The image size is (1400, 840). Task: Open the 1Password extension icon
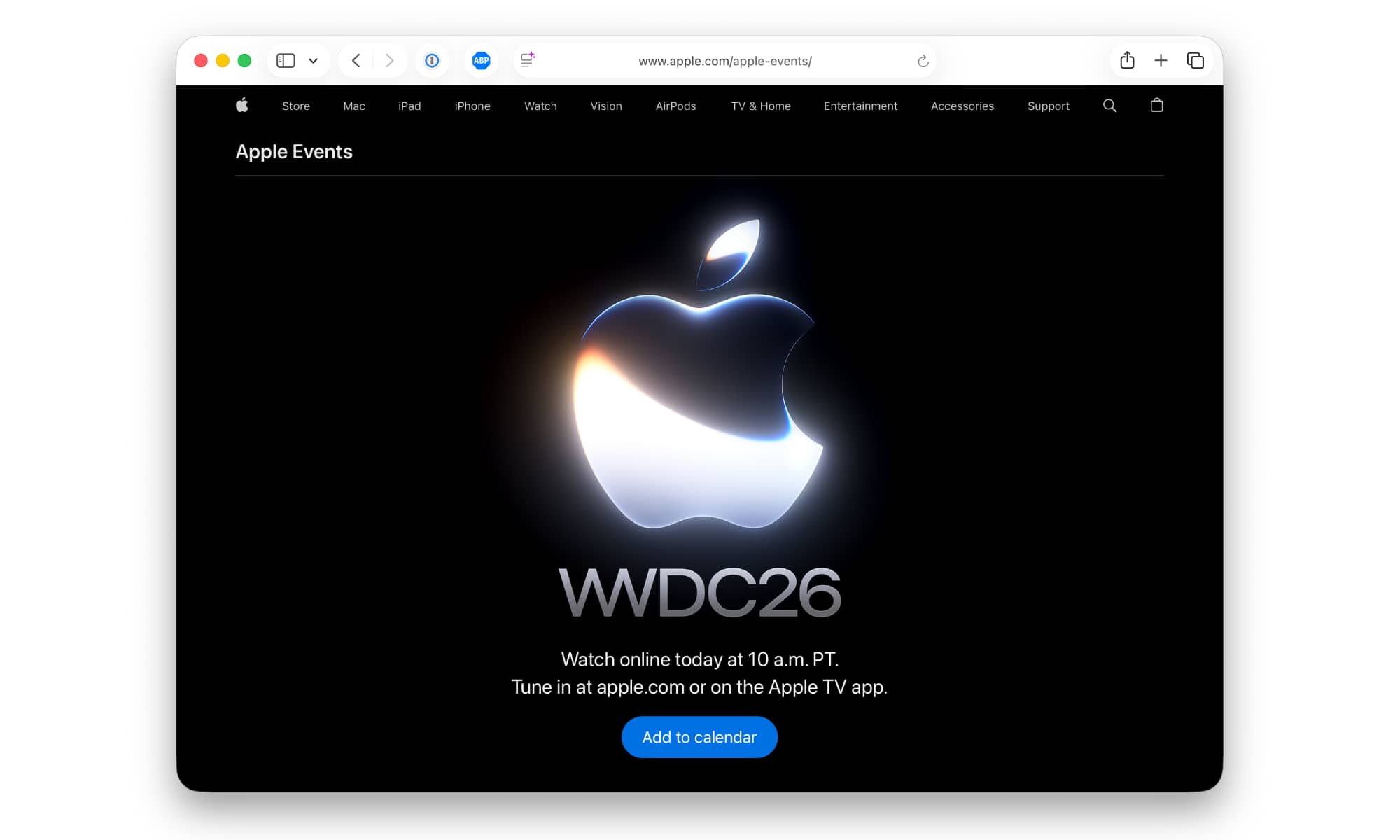point(433,61)
